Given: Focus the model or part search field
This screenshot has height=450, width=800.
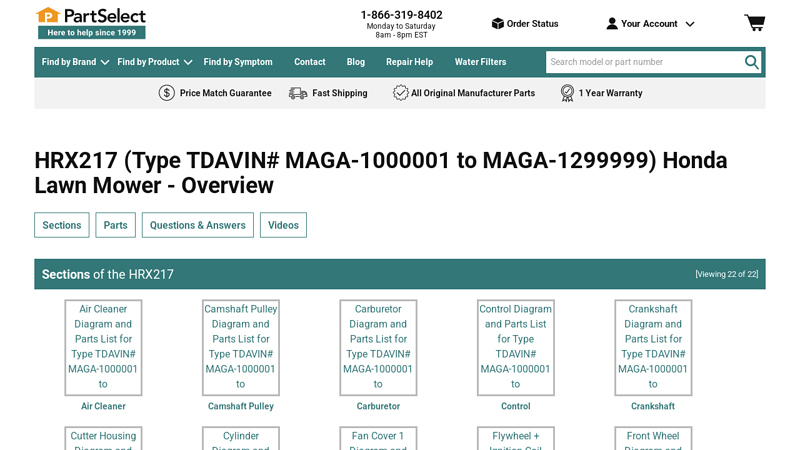Looking at the screenshot, I should click(642, 62).
